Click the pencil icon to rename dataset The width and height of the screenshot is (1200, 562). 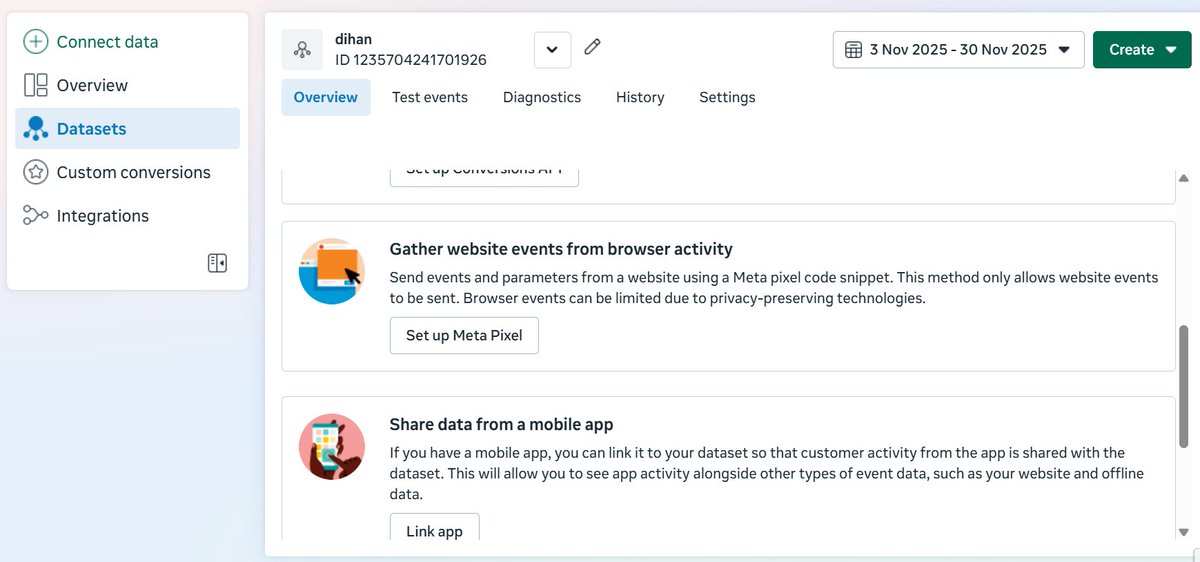(x=592, y=47)
